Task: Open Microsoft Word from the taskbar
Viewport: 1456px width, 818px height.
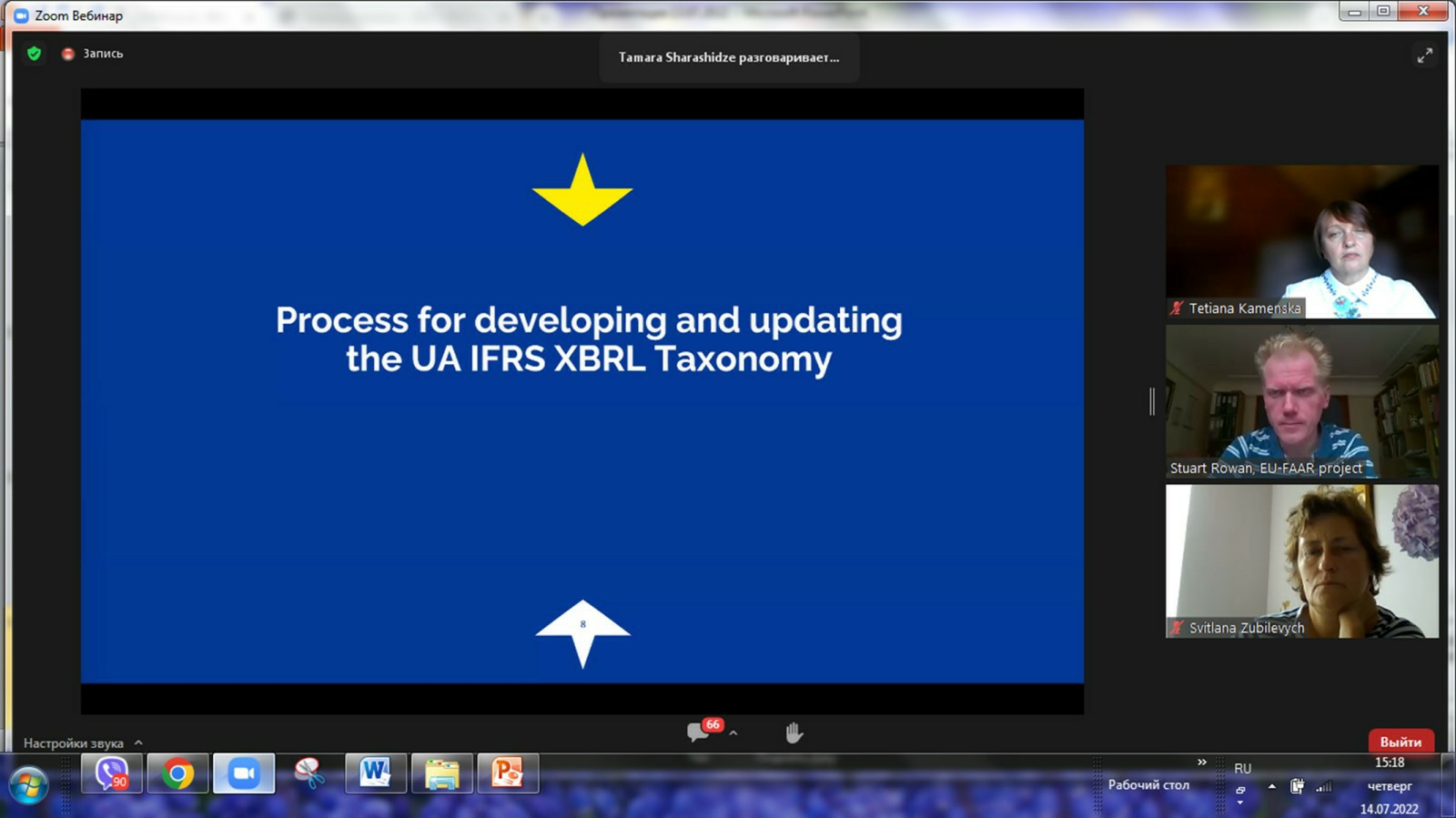Action: click(x=375, y=774)
